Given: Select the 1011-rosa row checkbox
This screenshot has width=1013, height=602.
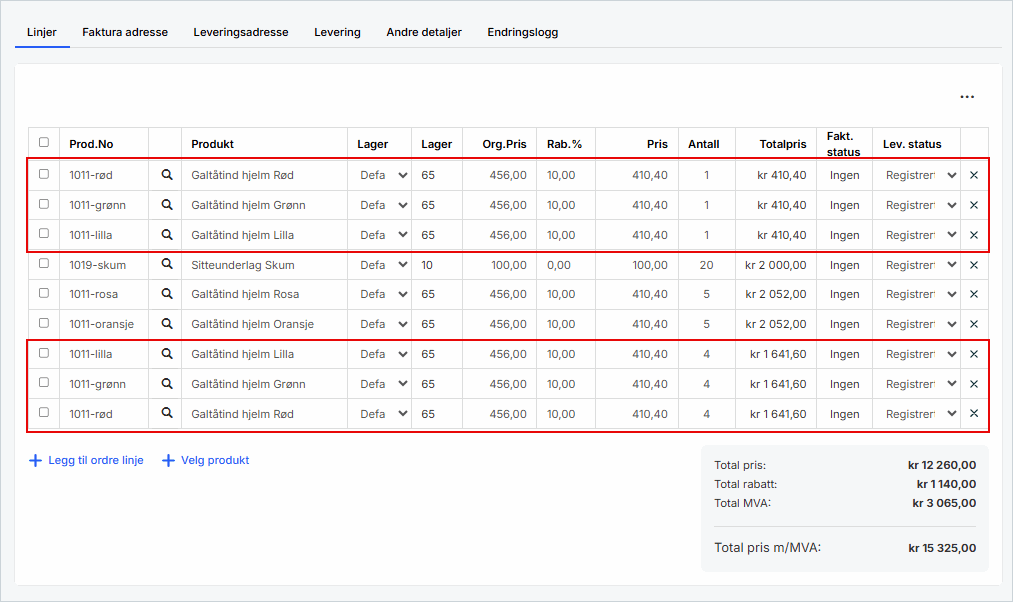Looking at the screenshot, I should [x=43, y=294].
